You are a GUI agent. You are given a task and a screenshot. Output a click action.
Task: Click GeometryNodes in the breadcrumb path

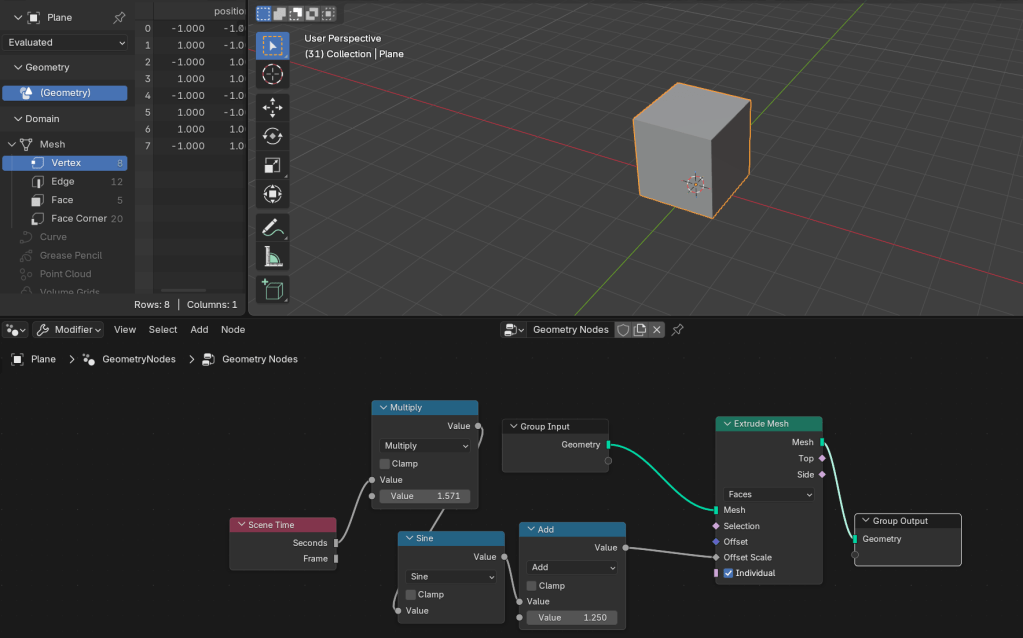(x=138, y=359)
